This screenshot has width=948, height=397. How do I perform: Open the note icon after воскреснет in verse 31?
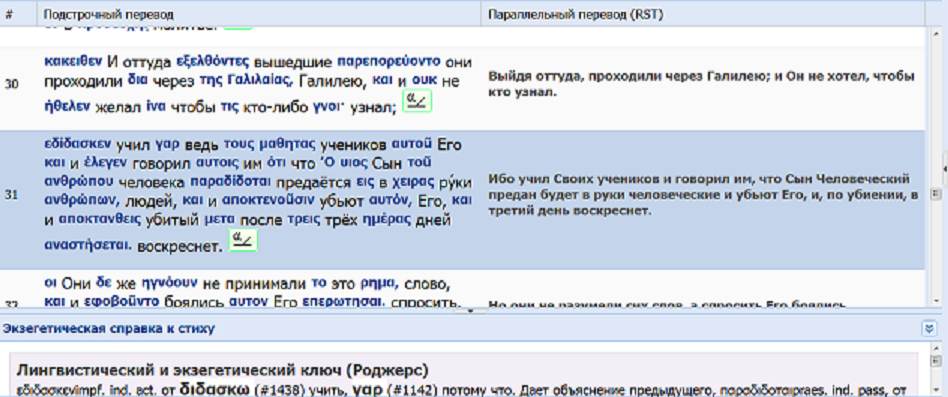243,240
